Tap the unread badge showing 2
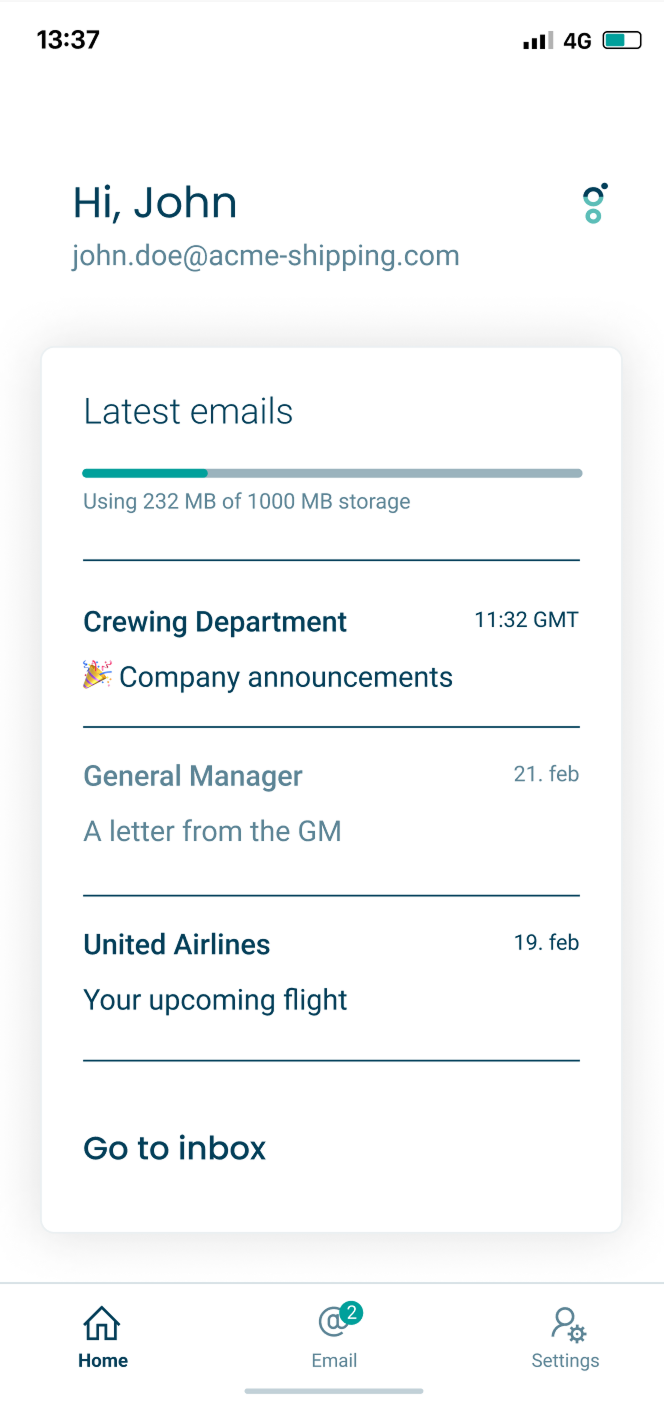The height and width of the screenshot is (1420, 664). 350,1312
